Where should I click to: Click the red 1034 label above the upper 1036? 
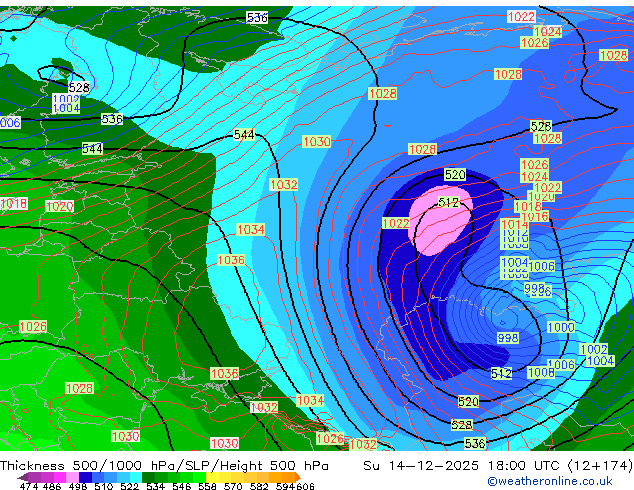point(251,230)
